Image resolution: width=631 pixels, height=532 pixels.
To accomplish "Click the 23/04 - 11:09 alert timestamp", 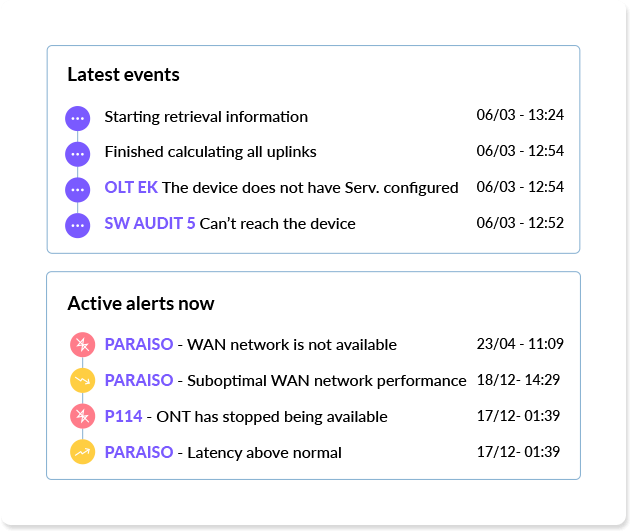I will click(520, 344).
